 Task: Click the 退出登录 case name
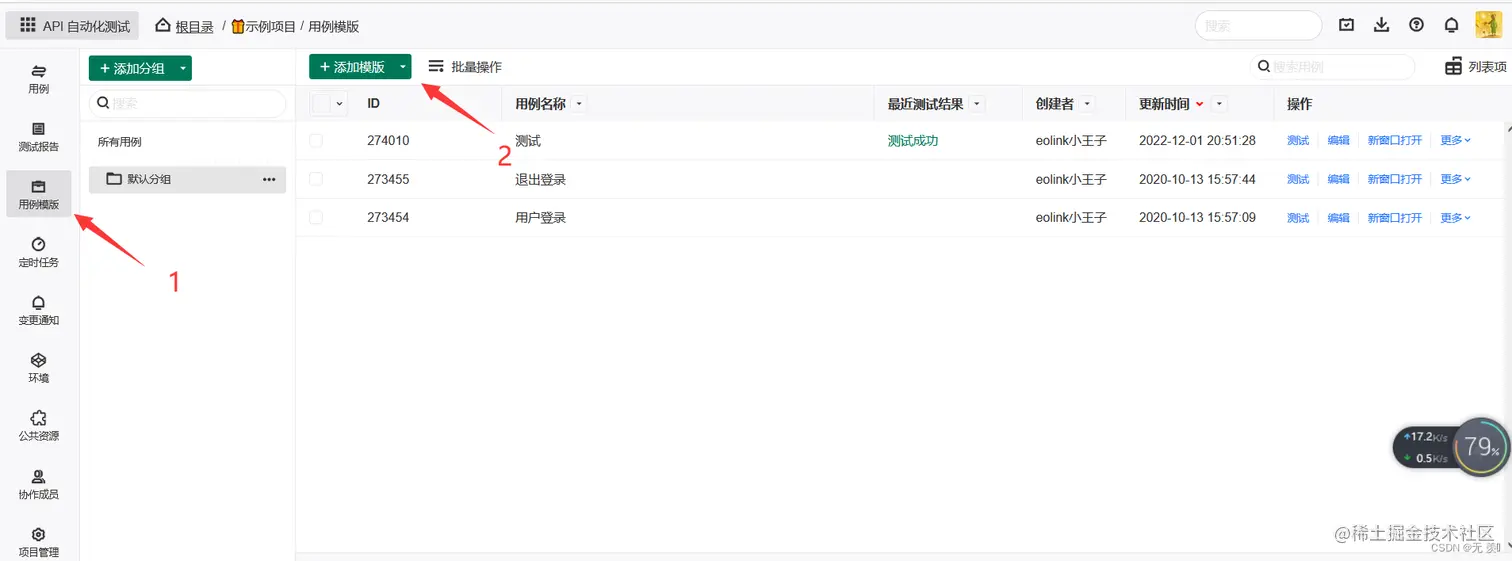pyautogui.click(x=540, y=179)
